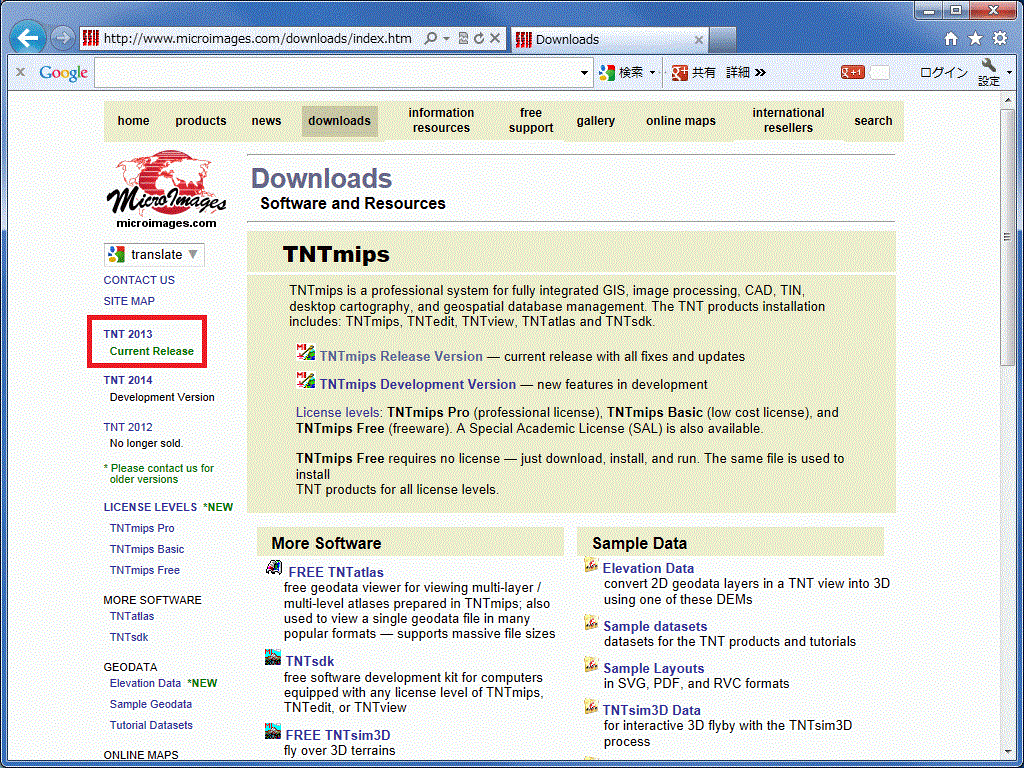Click the page vertical scrollbar thumb
Viewport: 1024px width, 768px height.
pos(1007,237)
